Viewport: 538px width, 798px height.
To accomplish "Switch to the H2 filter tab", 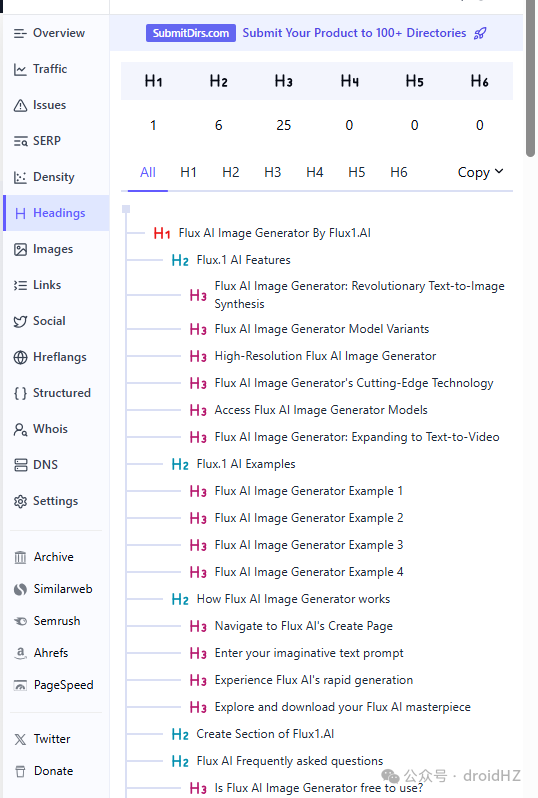I will click(x=231, y=173).
